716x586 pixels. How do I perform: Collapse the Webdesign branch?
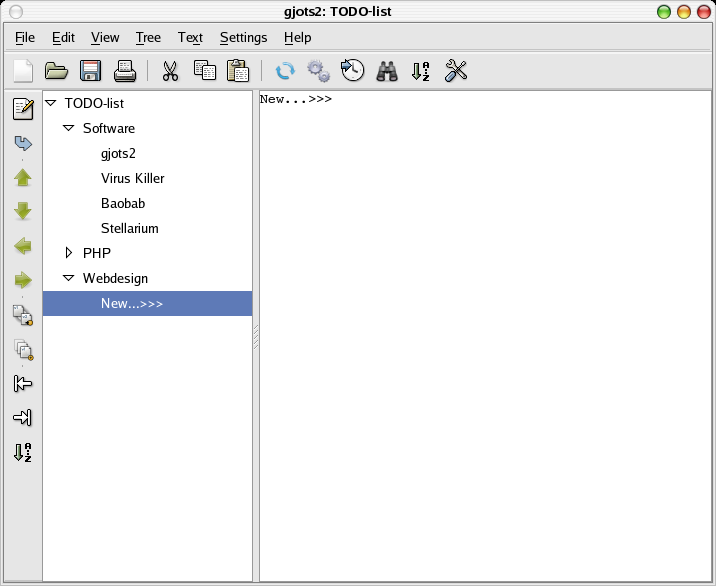68,278
